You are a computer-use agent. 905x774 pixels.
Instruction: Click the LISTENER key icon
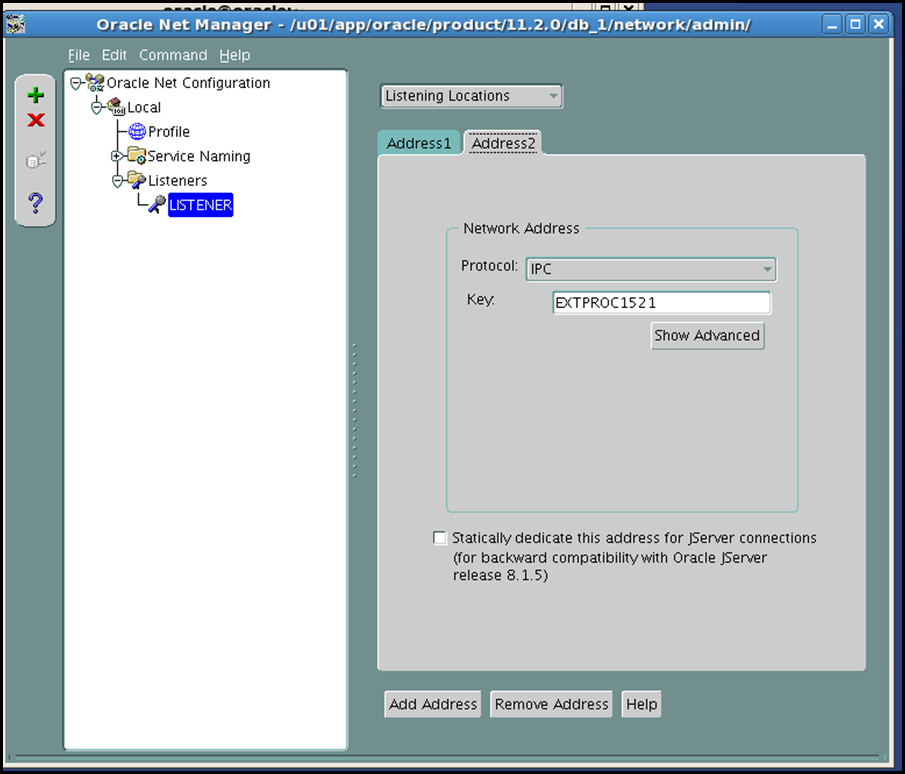coord(156,204)
